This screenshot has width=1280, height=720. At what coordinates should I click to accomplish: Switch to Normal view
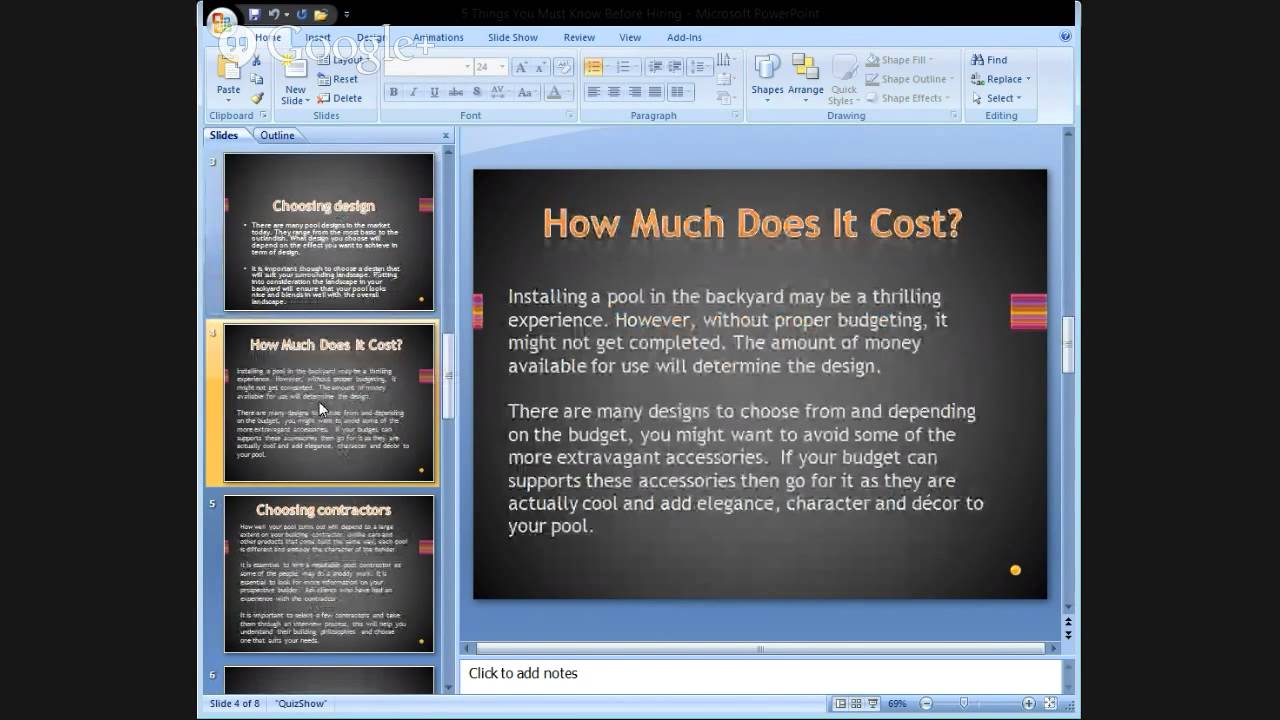[x=840, y=704]
